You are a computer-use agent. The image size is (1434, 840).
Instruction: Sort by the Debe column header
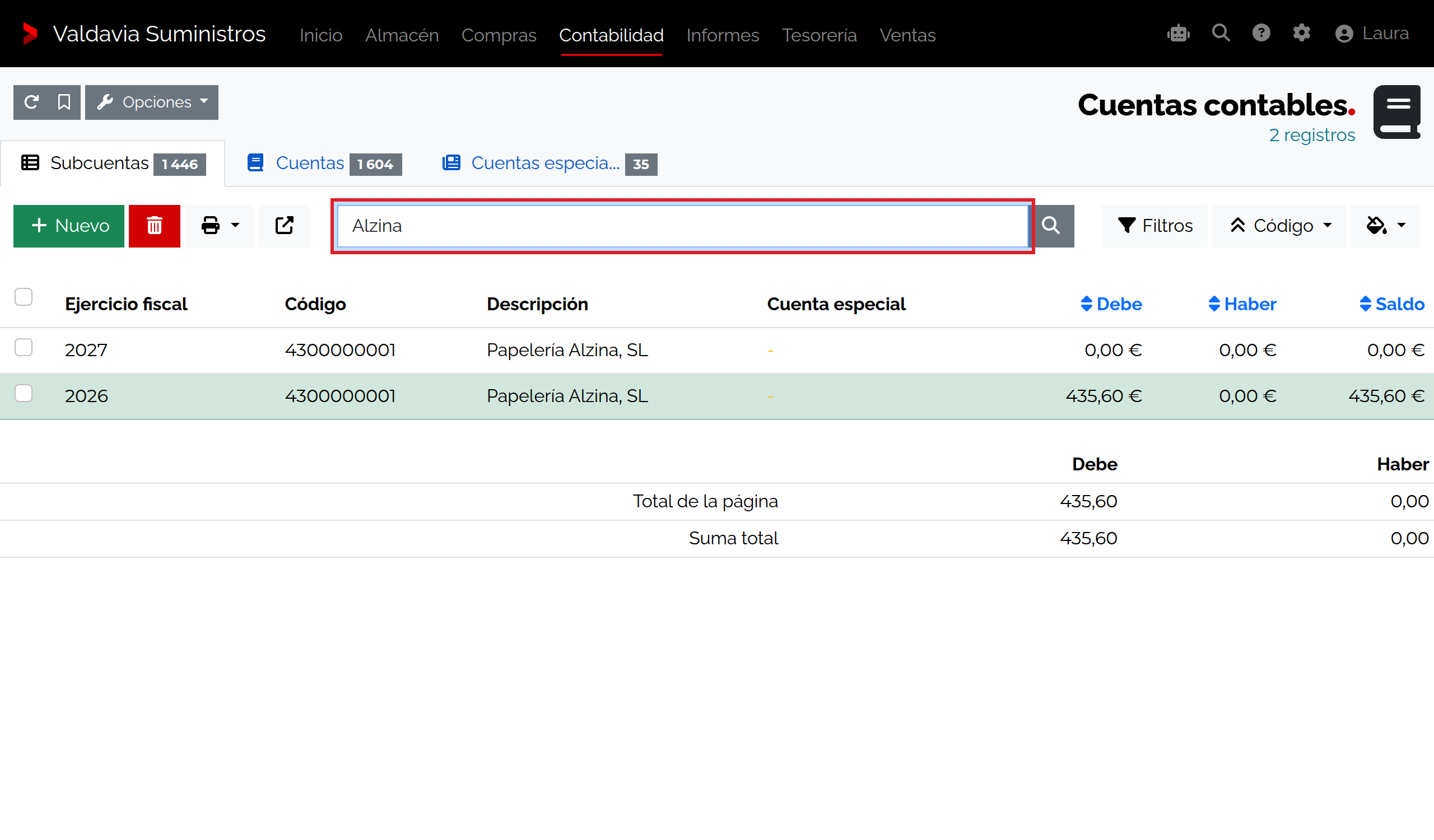point(1111,304)
